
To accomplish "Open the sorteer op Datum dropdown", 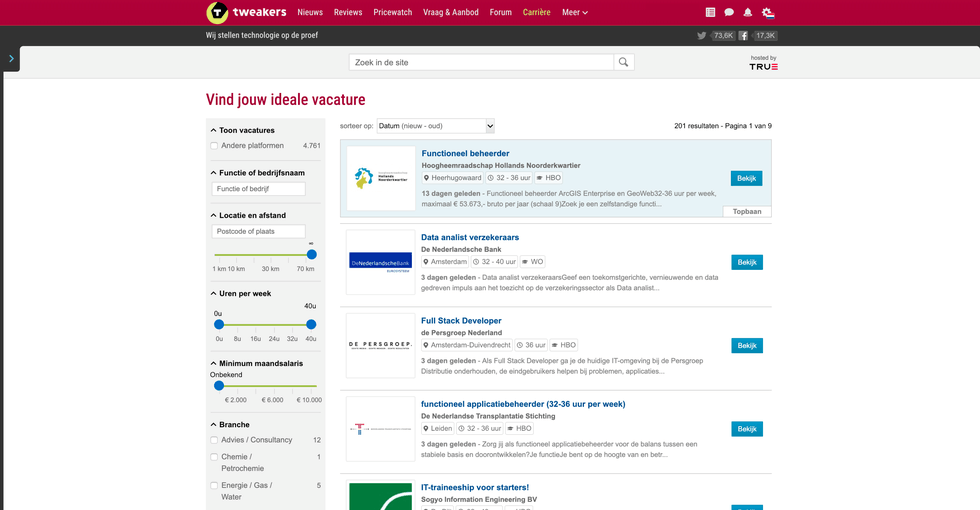I will tap(436, 126).
